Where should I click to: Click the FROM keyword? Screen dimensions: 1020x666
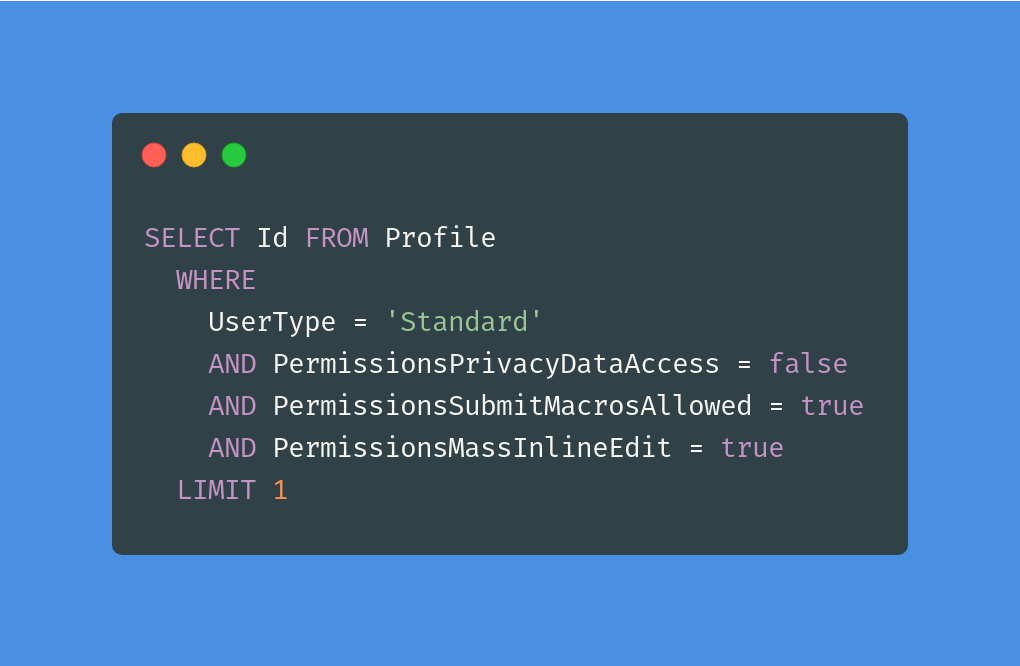[x=336, y=238]
